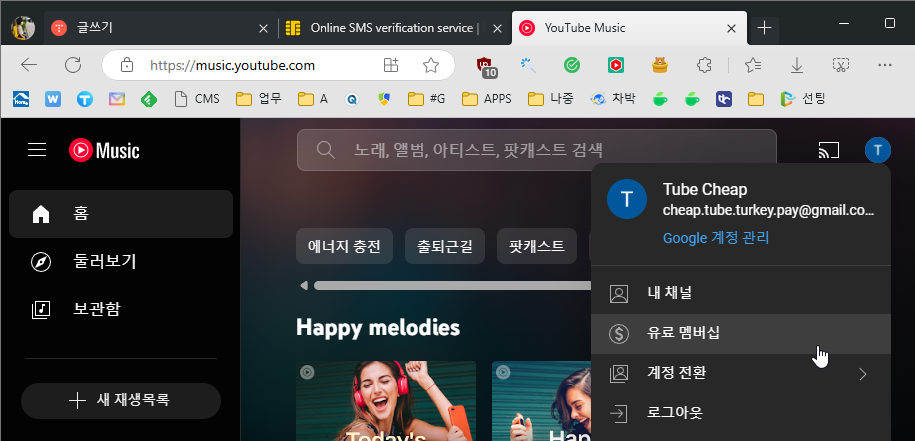The image size is (915, 441).
Task: Open the 선팅 bookmark
Action: (803, 99)
